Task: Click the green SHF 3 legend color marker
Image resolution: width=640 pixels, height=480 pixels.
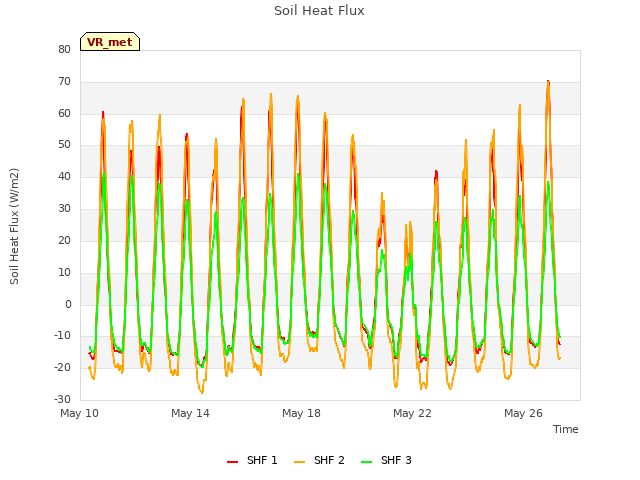Action: [367, 461]
